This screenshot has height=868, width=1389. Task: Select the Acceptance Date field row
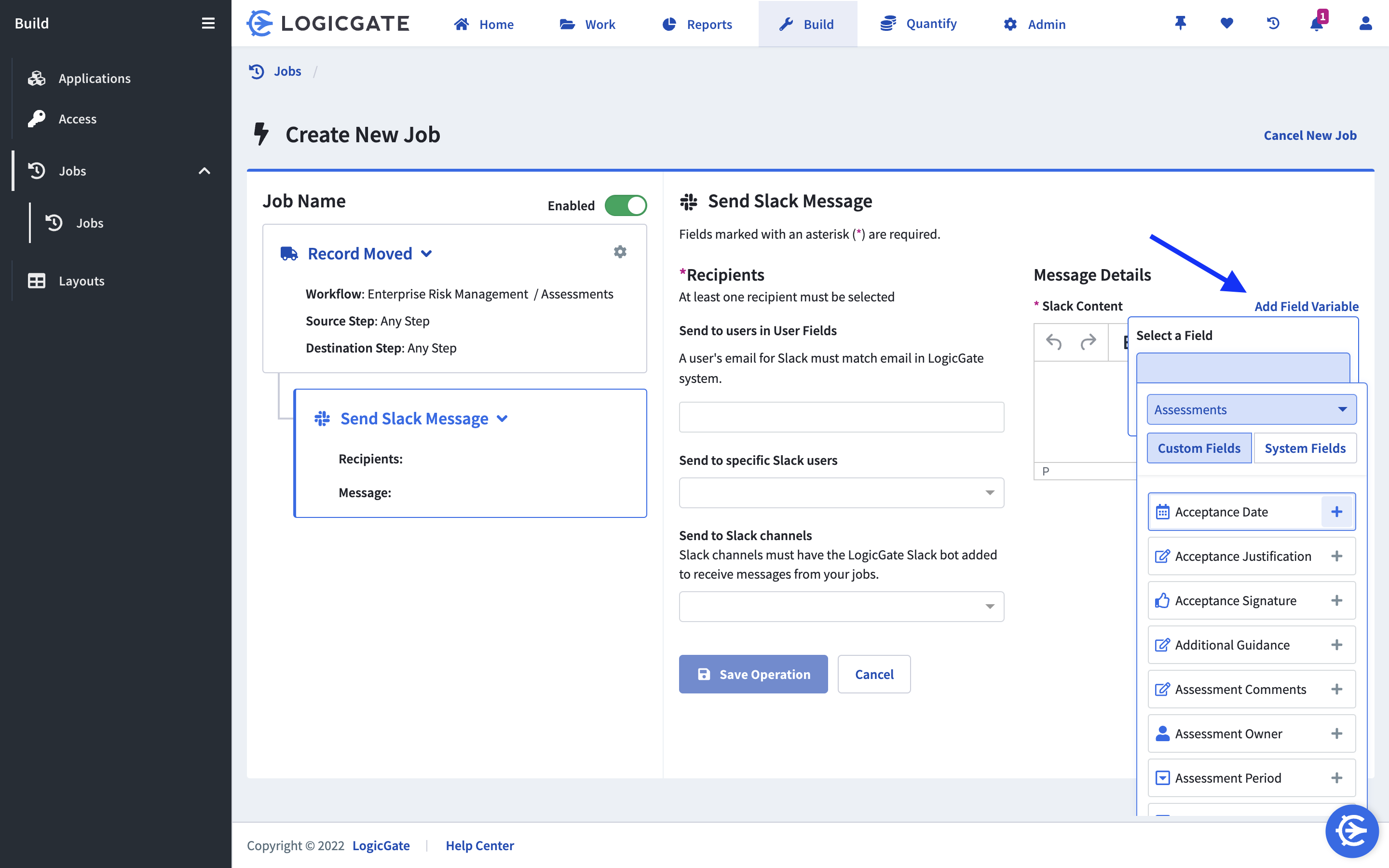[1252, 512]
